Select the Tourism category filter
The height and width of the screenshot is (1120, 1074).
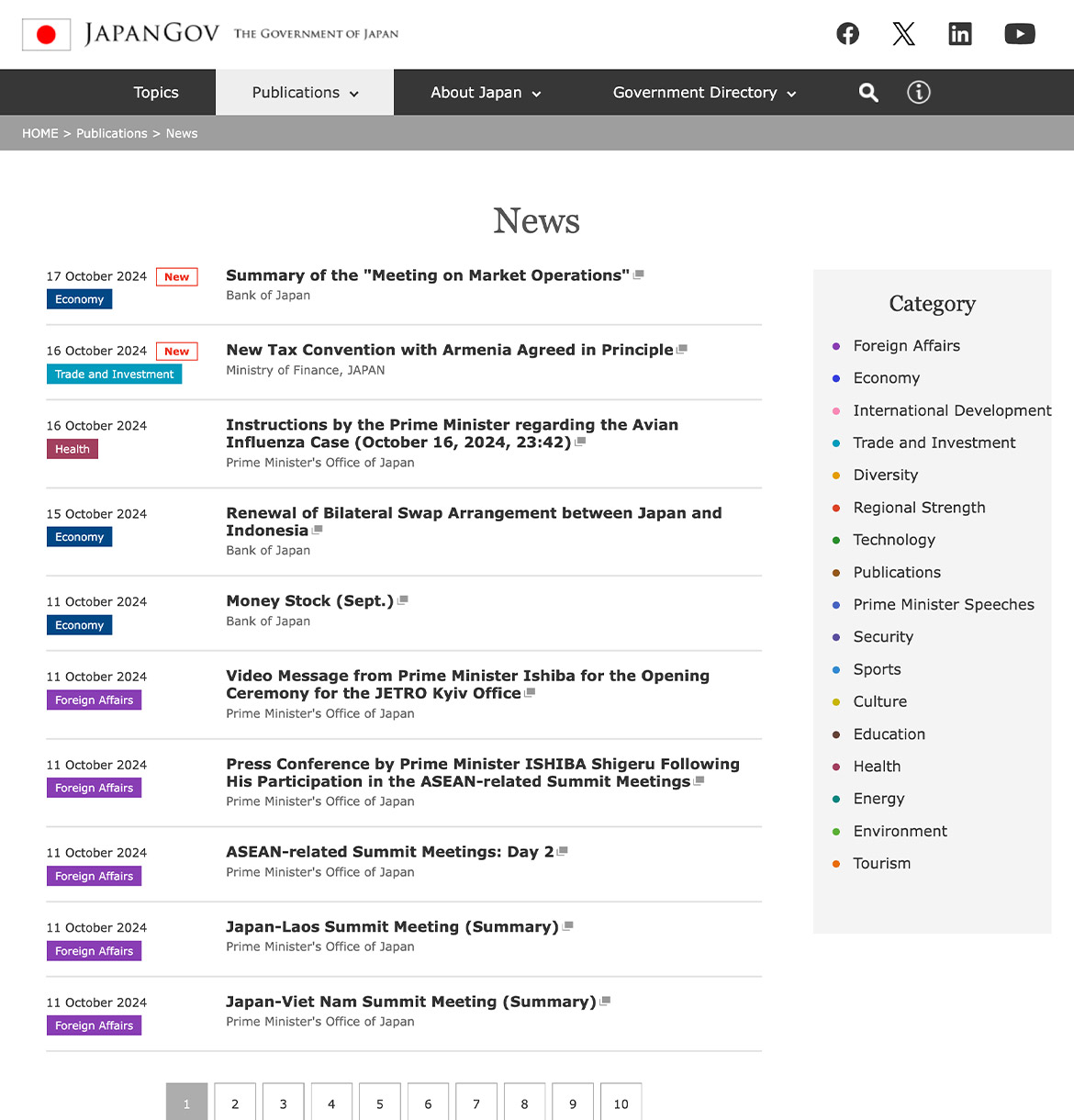pyautogui.click(x=881, y=863)
